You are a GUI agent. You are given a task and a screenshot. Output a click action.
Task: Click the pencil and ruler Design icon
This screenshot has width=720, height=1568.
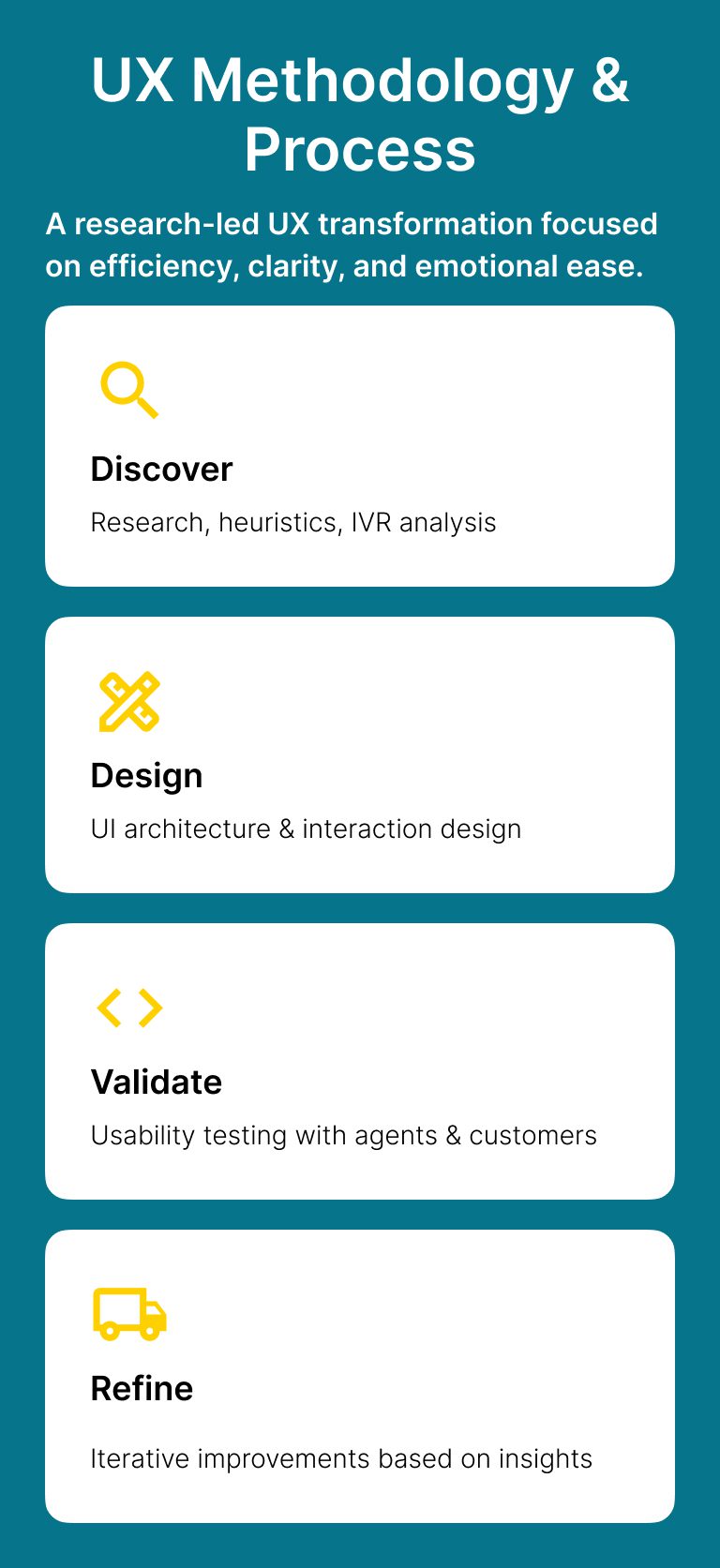pos(129,701)
